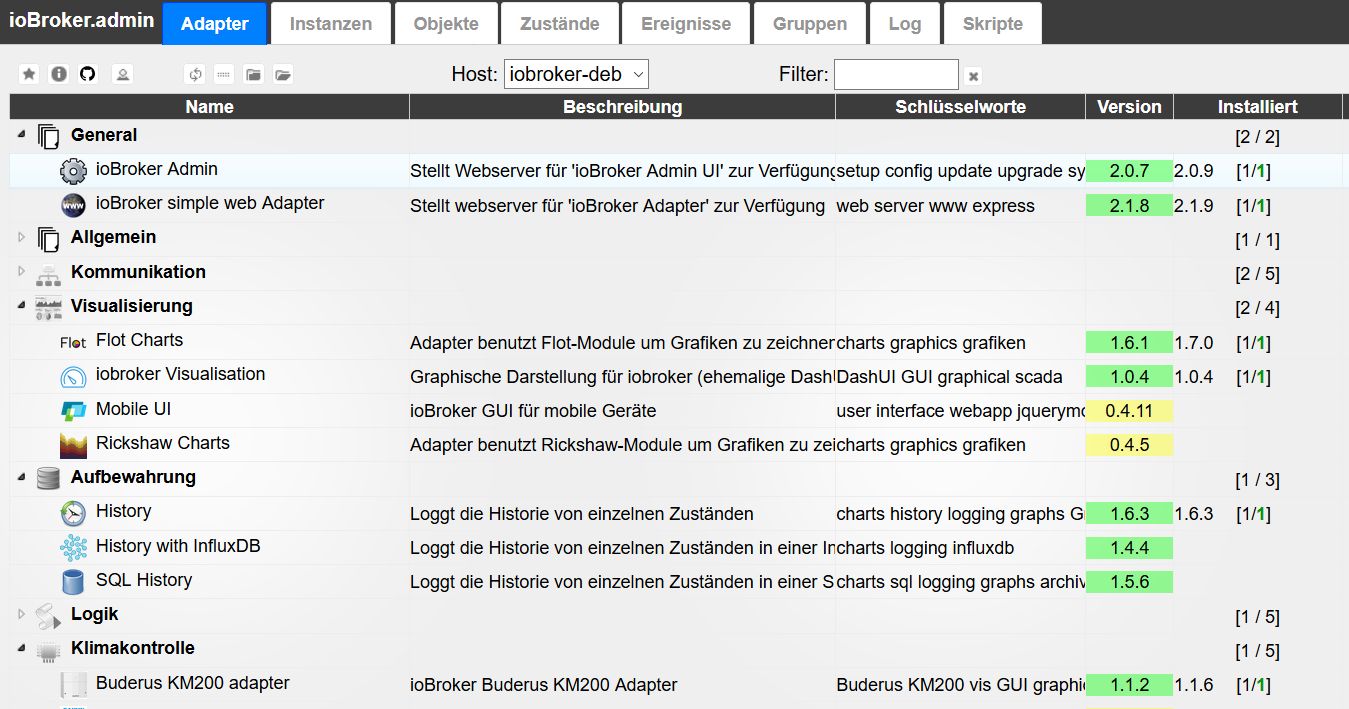Click the History with InfluxDB icon

tap(74, 548)
